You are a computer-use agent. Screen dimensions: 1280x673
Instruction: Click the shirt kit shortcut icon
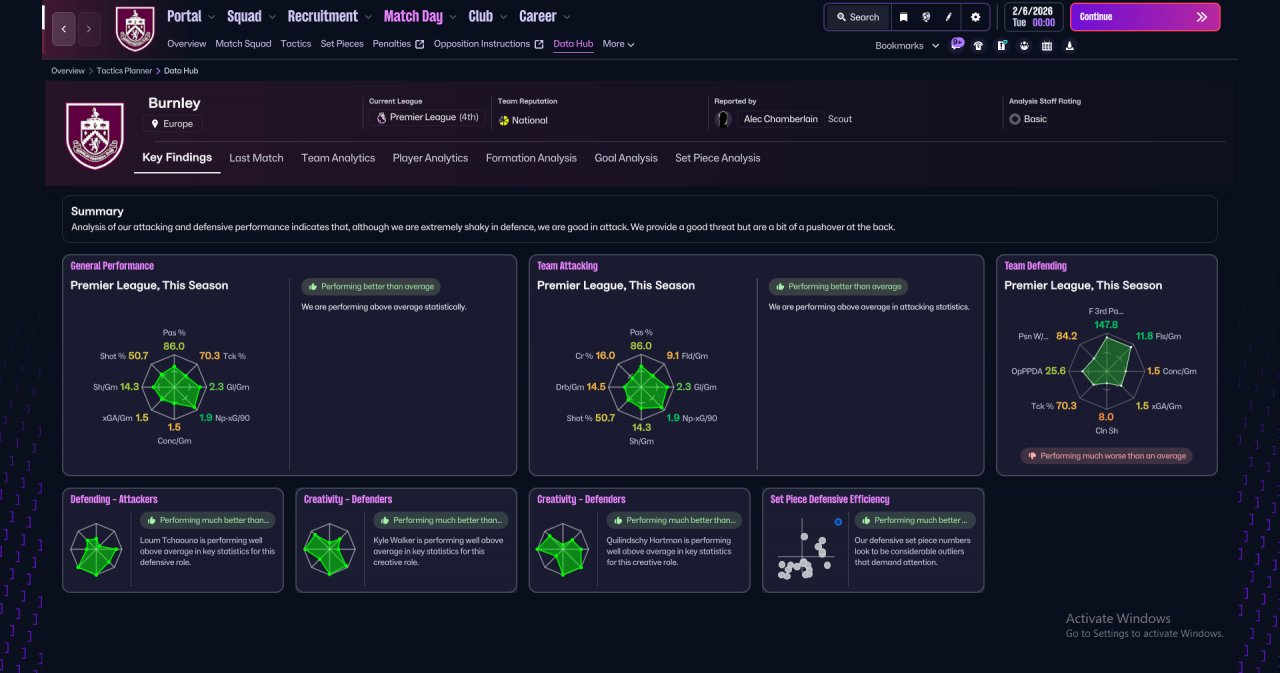978,45
